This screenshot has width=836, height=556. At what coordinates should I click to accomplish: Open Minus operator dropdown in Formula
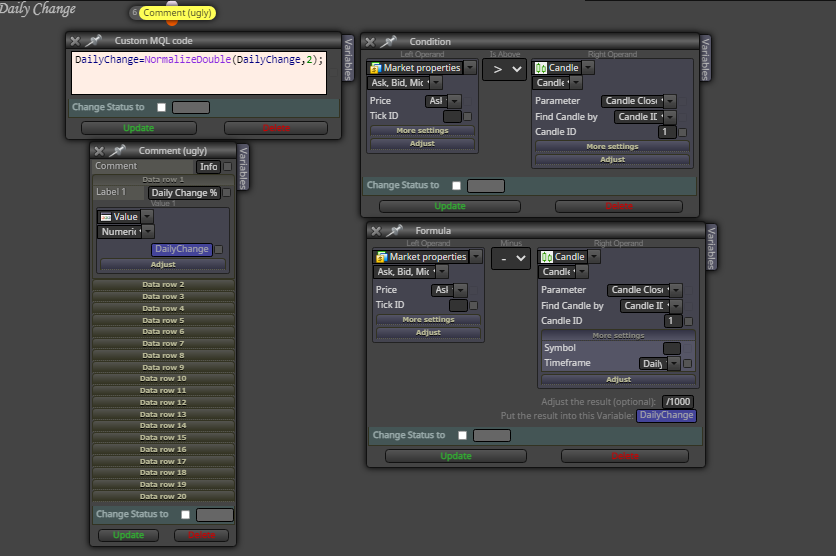point(510,259)
